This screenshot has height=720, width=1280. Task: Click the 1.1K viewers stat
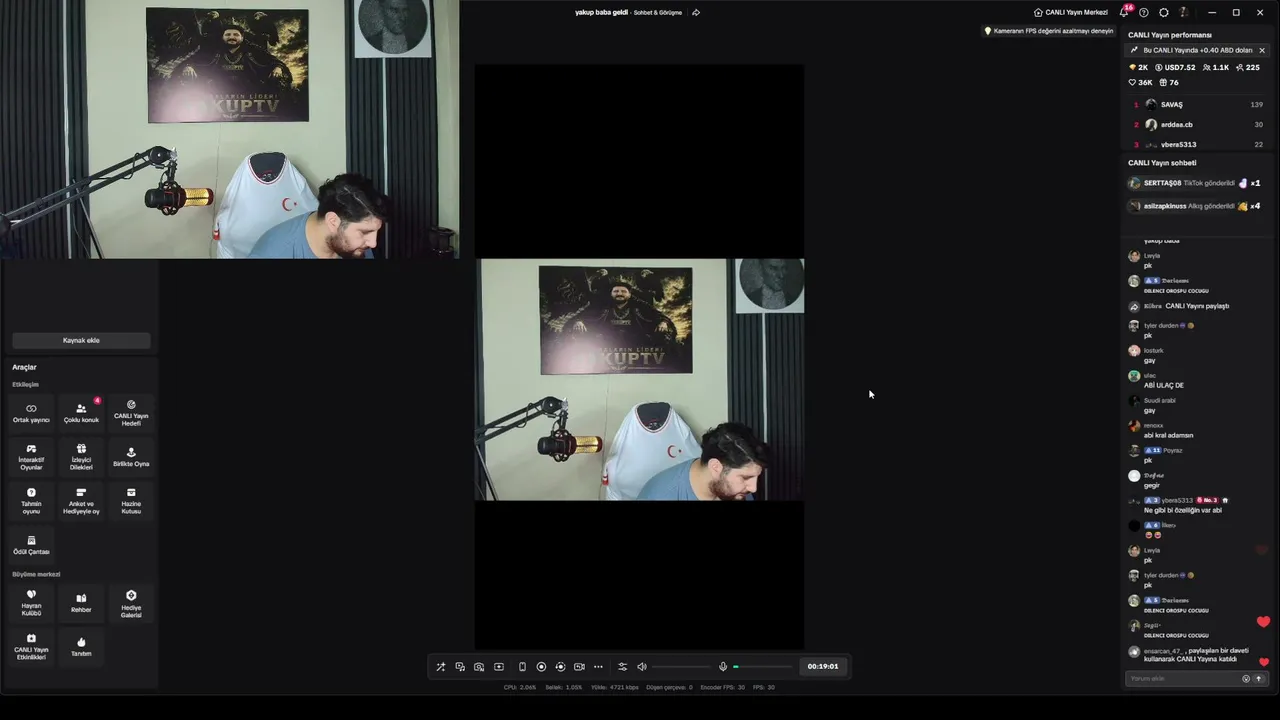click(x=1215, y=67)
